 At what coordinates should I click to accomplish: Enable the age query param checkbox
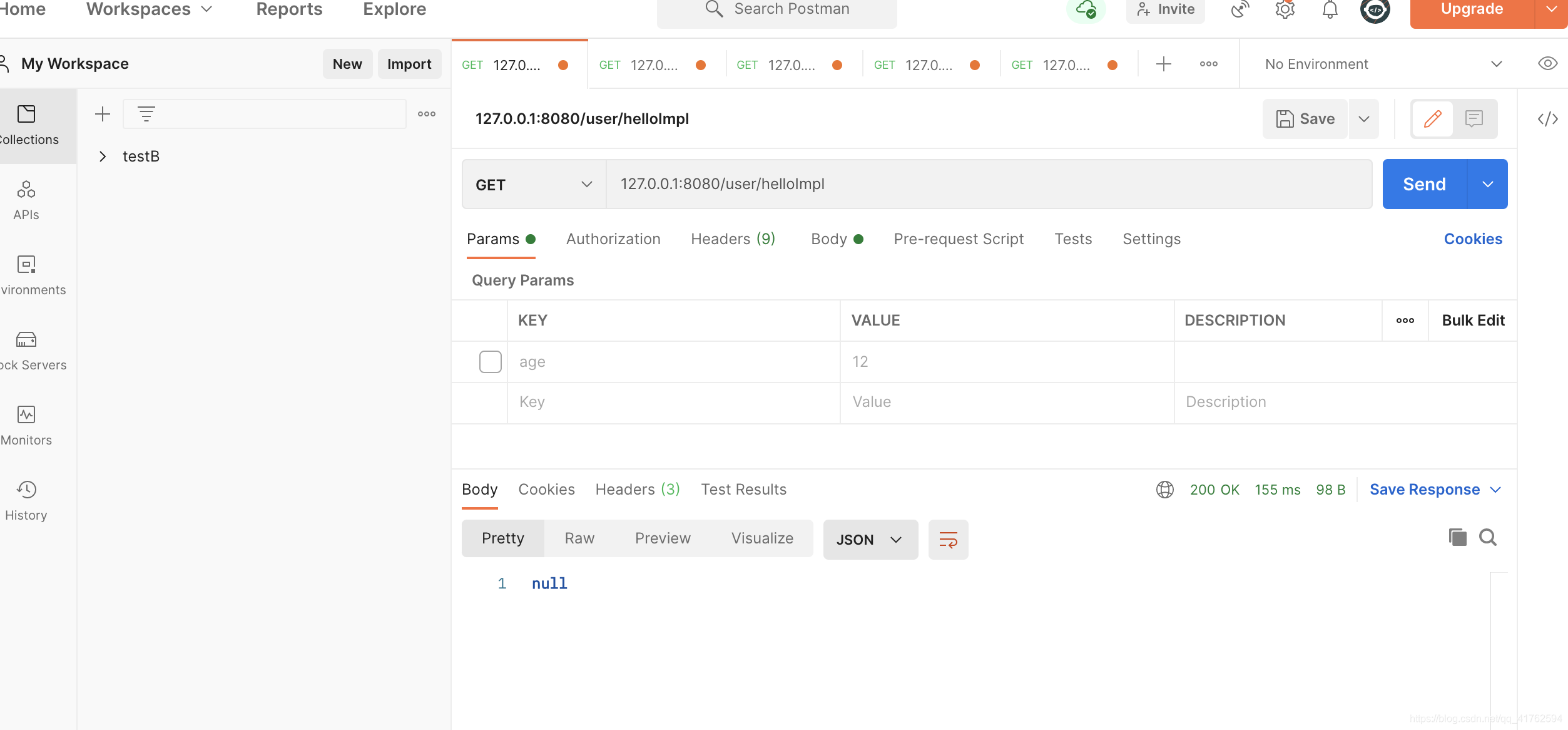(x=490, y=362)
